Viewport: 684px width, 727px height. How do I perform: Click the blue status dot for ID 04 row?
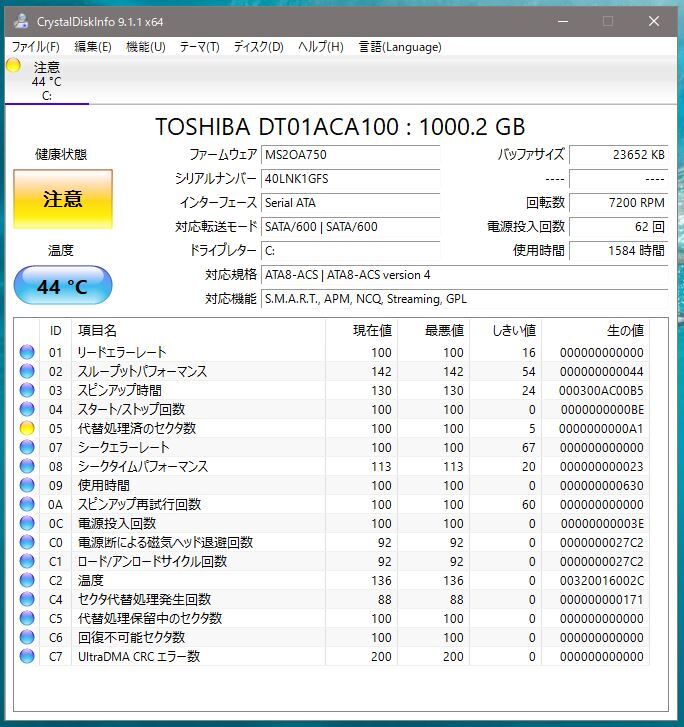pyautogui.click(x=27, y=409)
